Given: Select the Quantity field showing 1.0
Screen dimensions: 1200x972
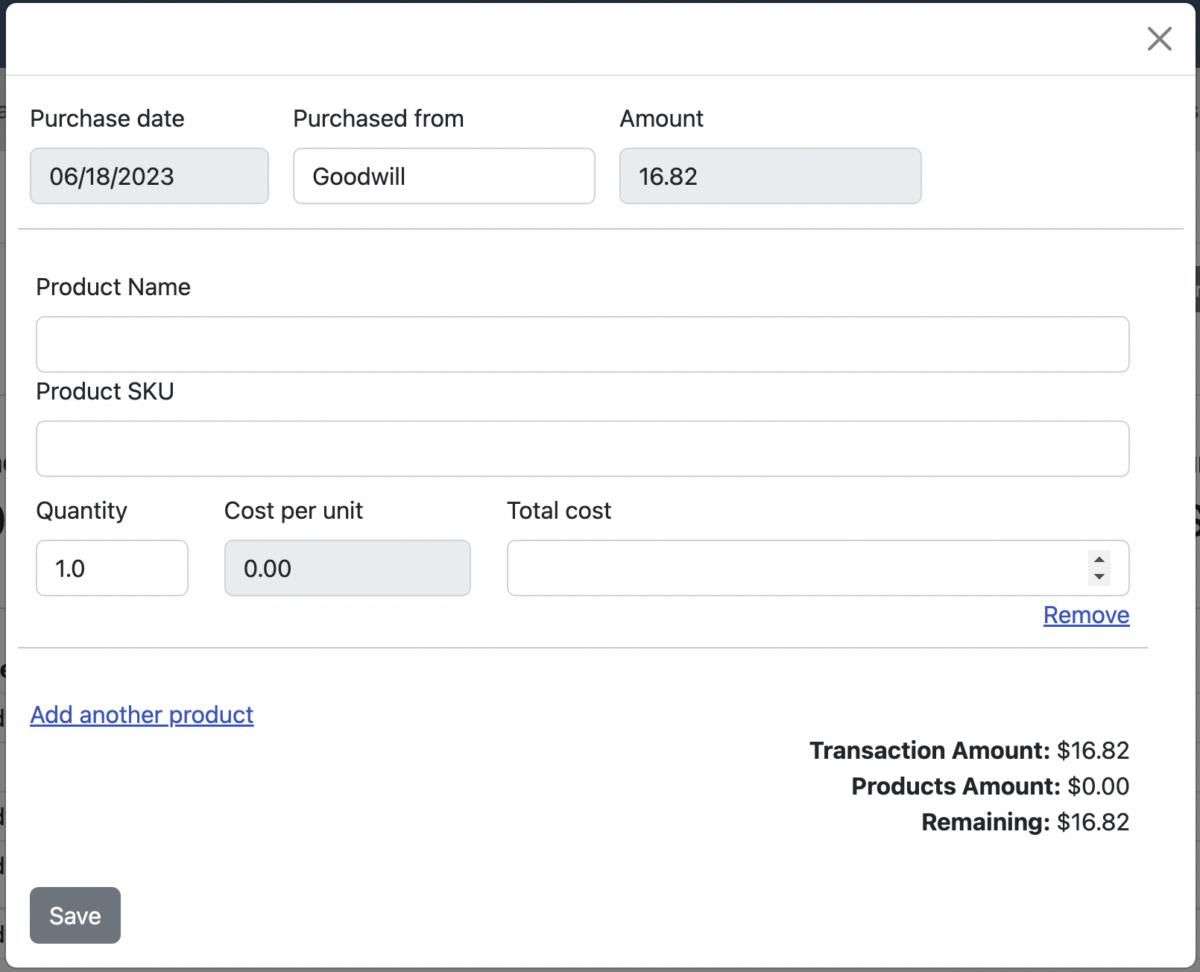Looking at the screenshot, I should [111, 568].
